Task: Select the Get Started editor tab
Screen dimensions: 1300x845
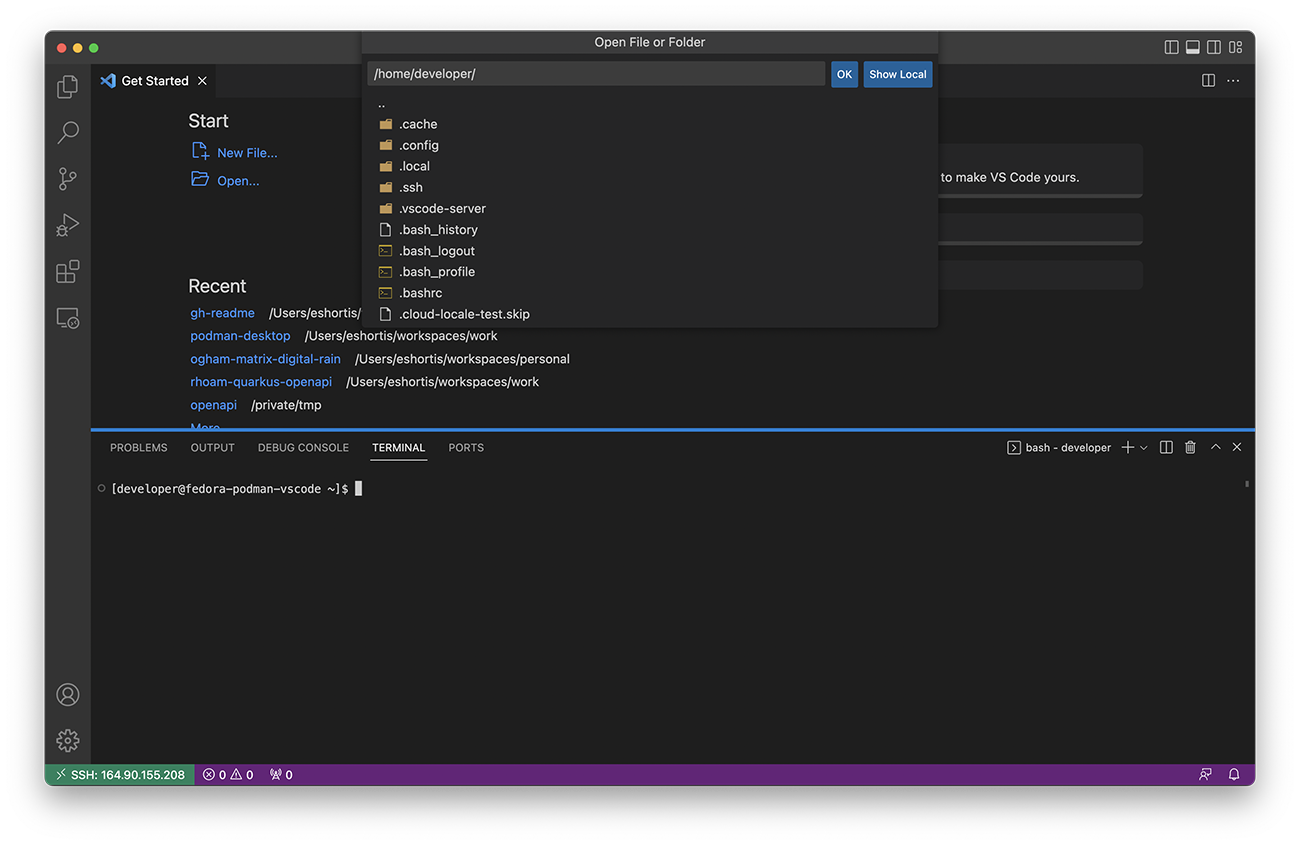Action: (x=153, y=81)
